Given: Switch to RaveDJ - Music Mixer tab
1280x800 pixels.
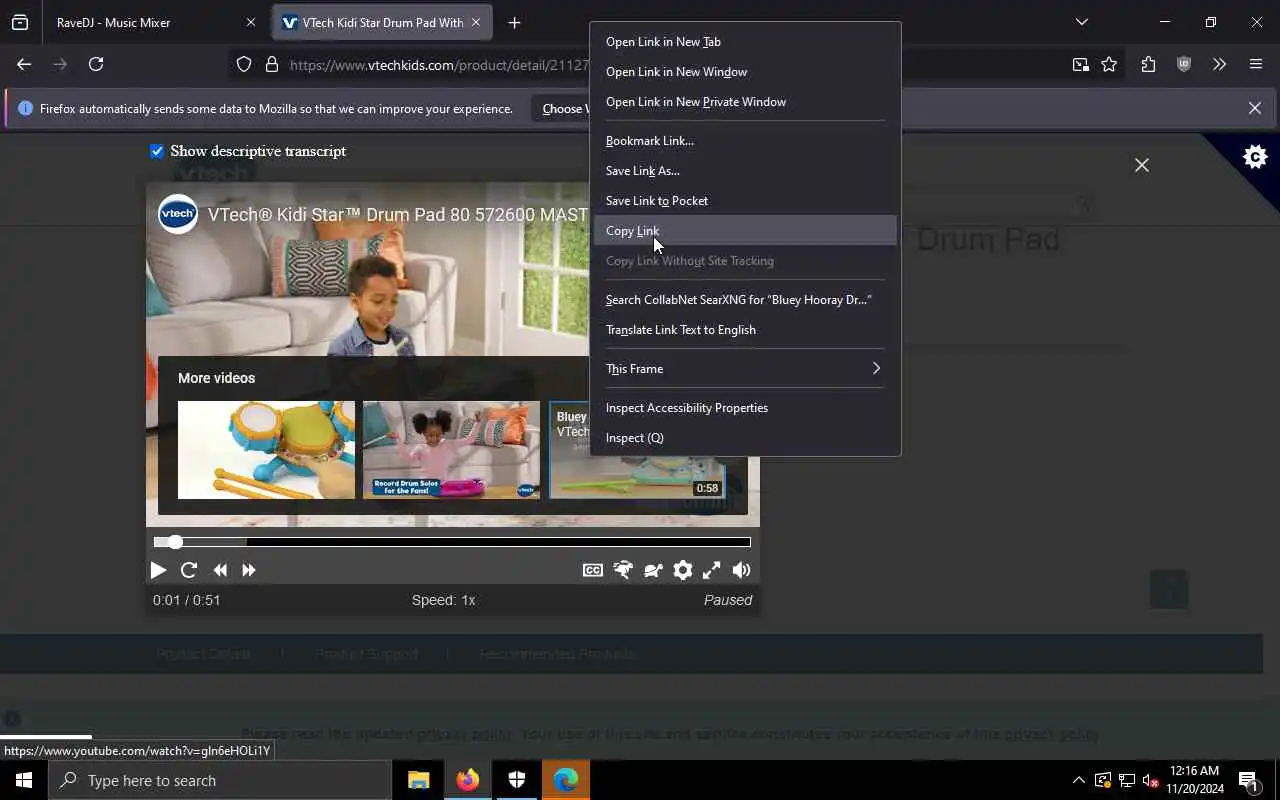Looking at the screenshot, I should coord(155,22).
